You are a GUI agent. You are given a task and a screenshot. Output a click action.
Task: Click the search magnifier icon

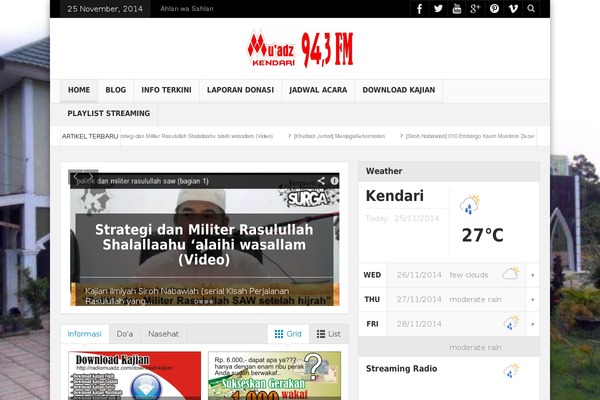531,8
